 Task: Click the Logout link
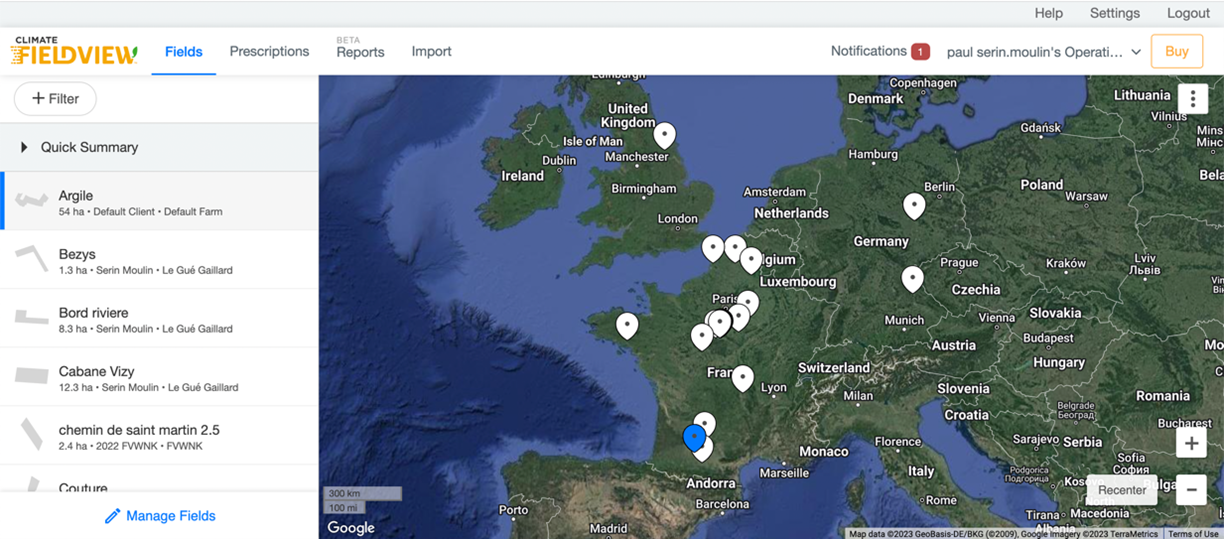pyautogui.click(x=1188, y=13)
